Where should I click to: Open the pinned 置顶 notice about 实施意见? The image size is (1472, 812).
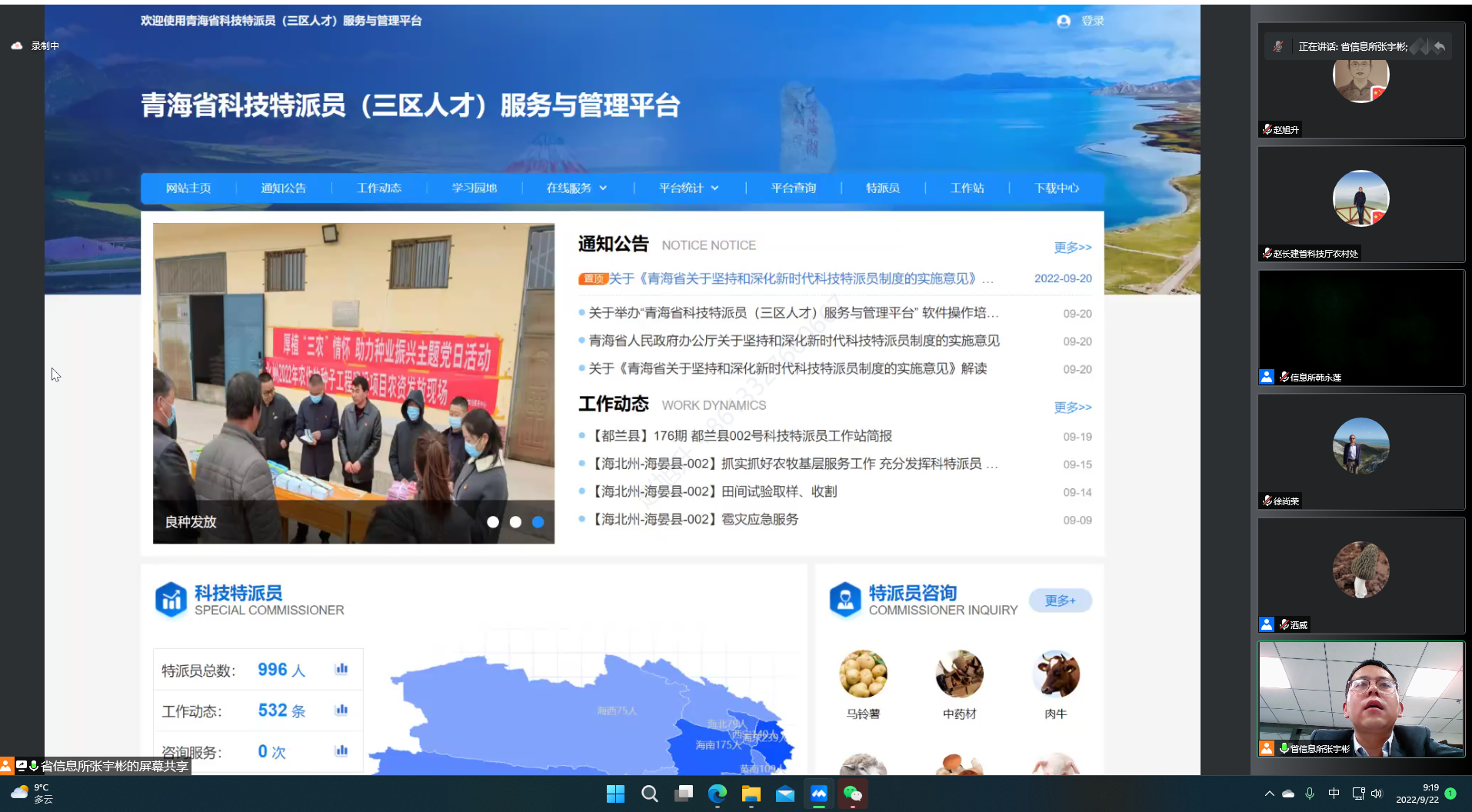[786, 279]
